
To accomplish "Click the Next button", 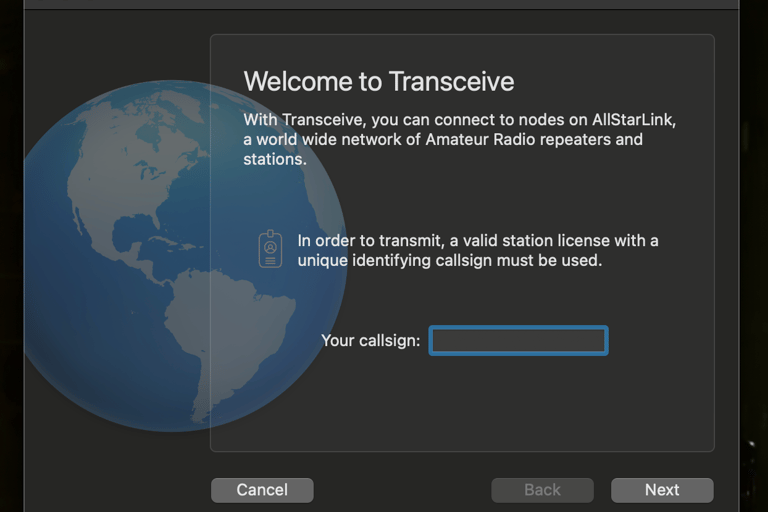I will click(x=662, y=490).
